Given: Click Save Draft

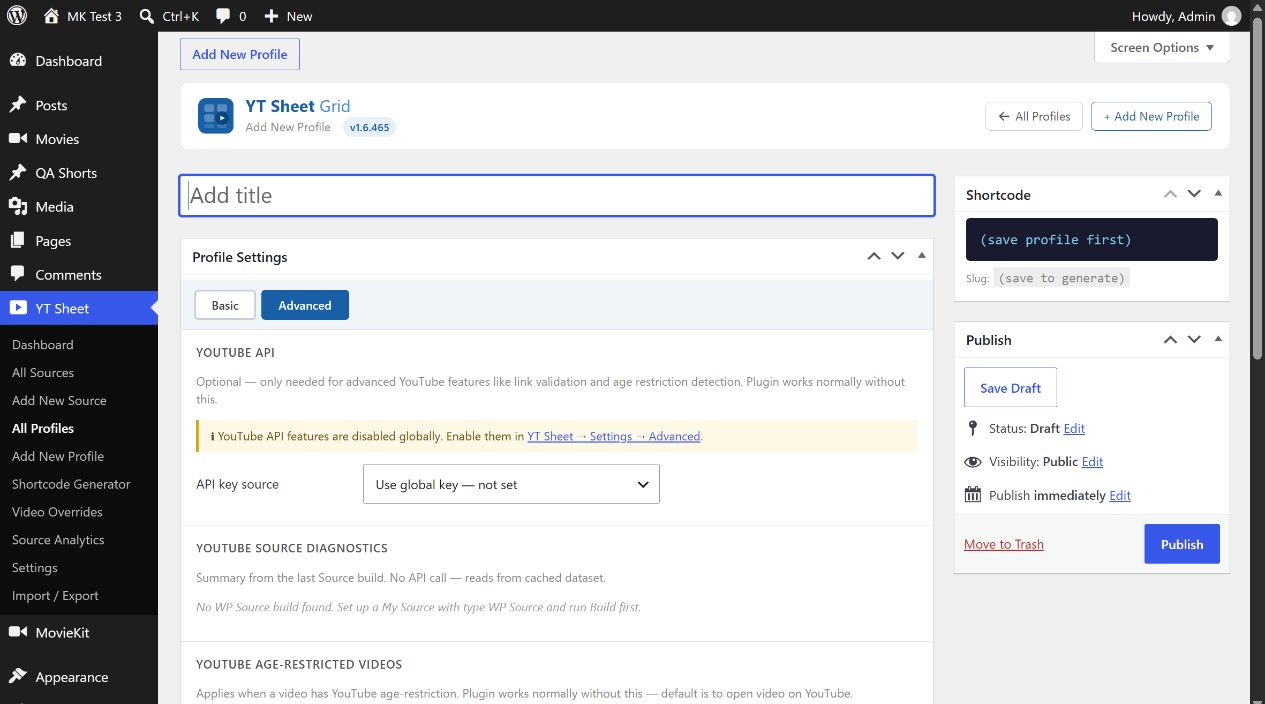Looking at the screenshot, I should point(1010,388).
